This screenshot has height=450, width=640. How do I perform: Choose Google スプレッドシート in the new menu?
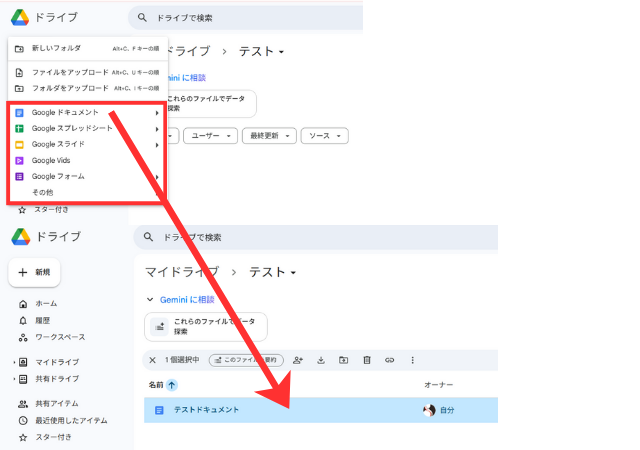[x=72, y=129]
